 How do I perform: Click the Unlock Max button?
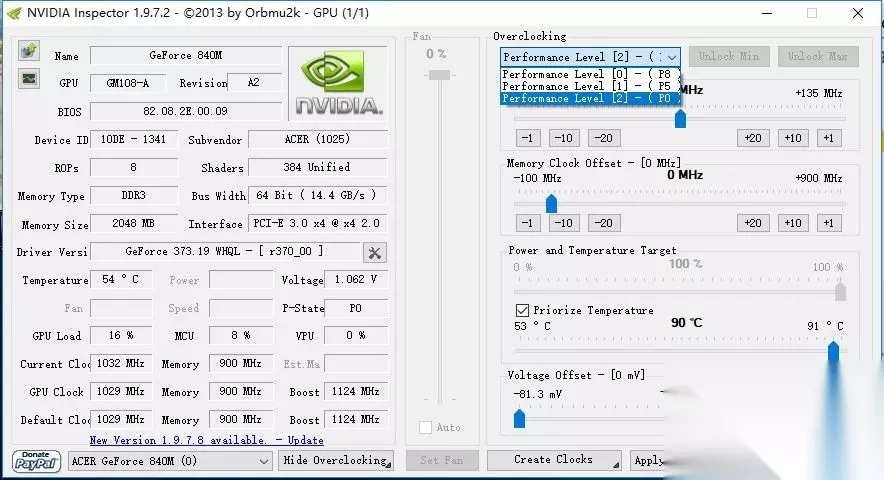[x=818, y=56]
